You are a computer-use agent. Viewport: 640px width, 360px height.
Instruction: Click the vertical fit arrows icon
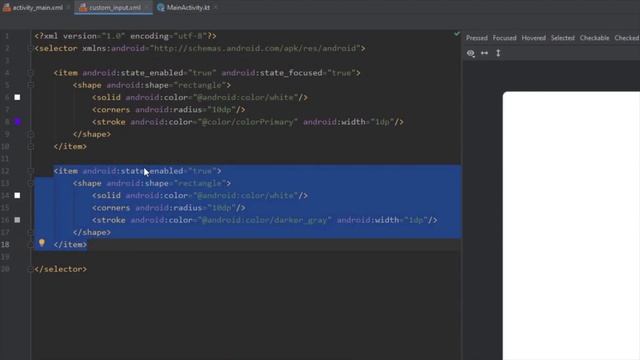tap(498, 53)
